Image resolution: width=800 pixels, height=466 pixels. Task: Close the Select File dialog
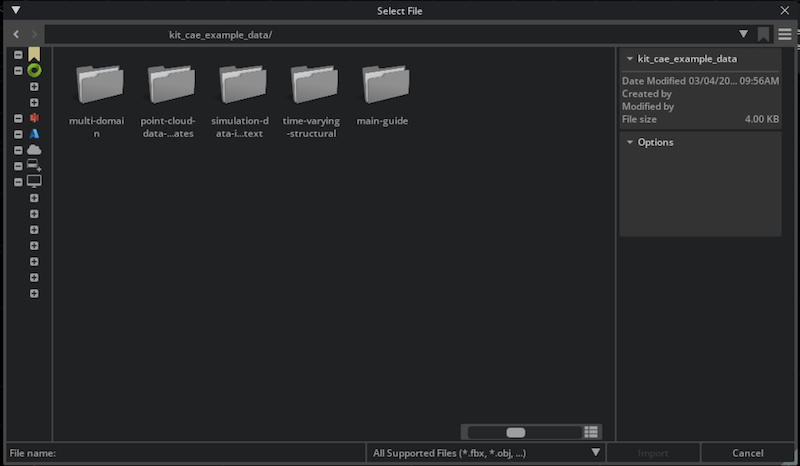785,10
